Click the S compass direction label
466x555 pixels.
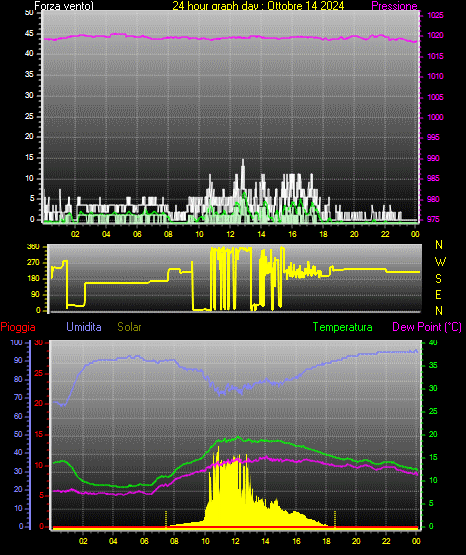[438, 279]
